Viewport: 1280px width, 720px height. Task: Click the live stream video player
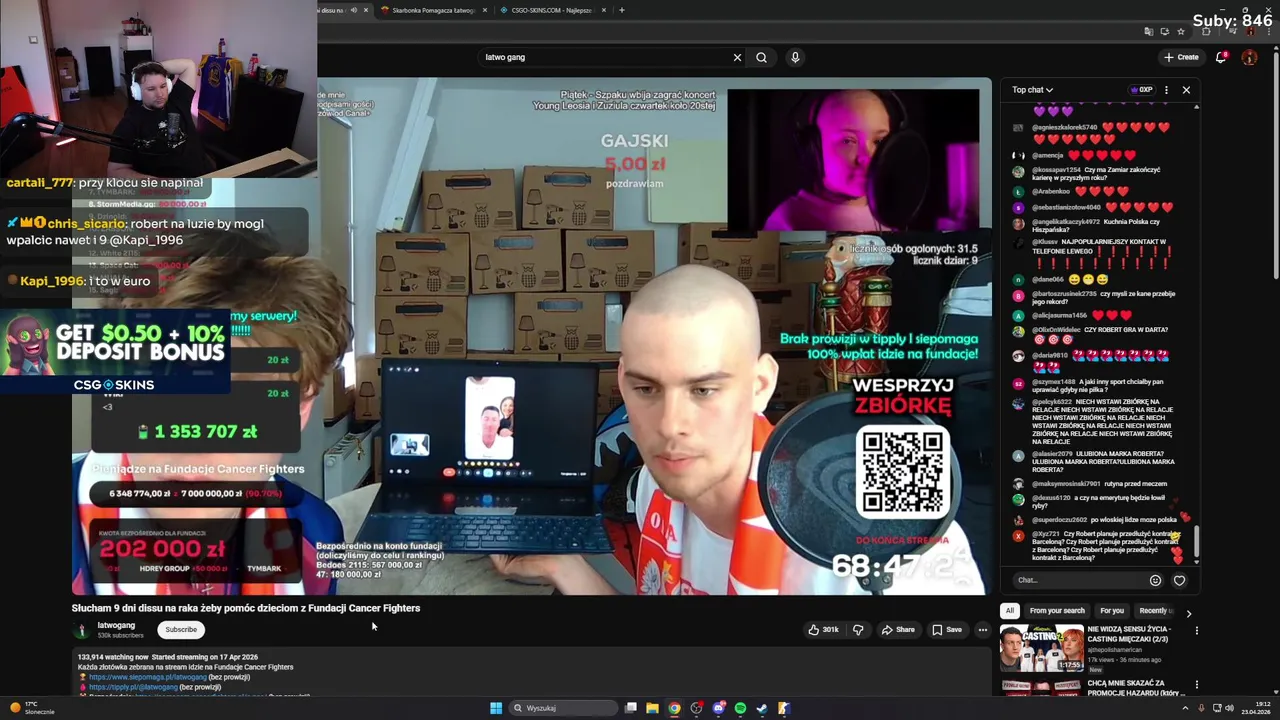531,337
